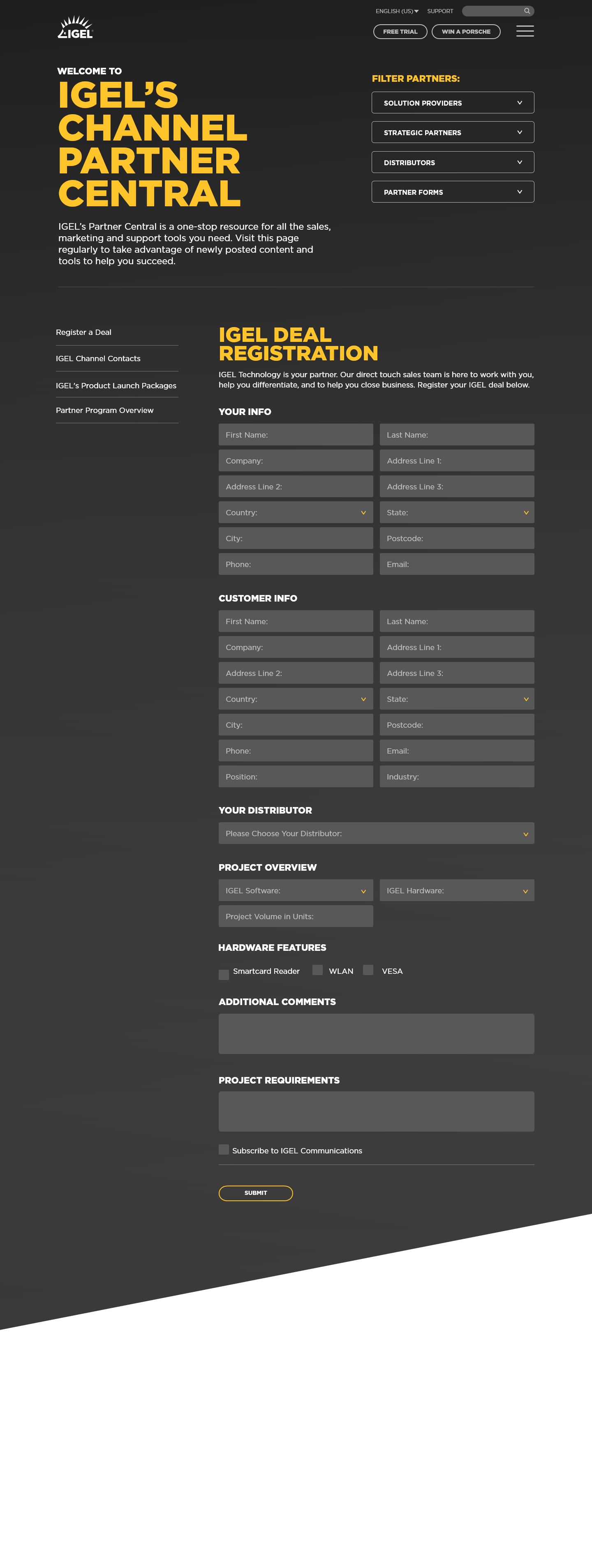The width and height of the screenshot is (592, 1568).
Task: Click the search magnifier icon
Action: click(527, 11)
